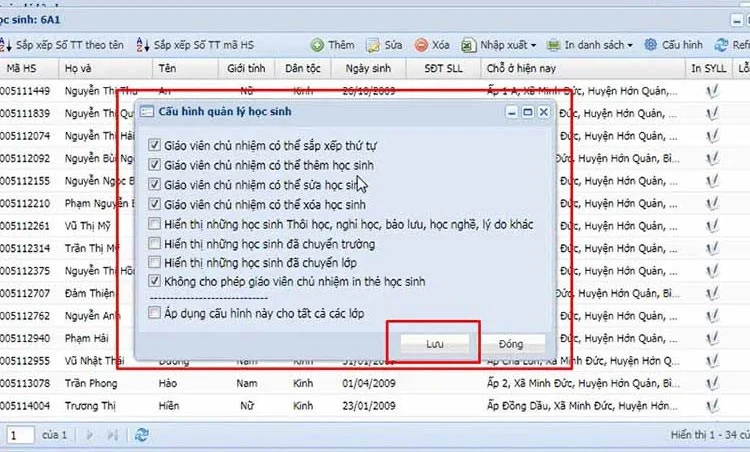Enable Hiển thị những học sinh đã chuyển trường

pos(154,243)
